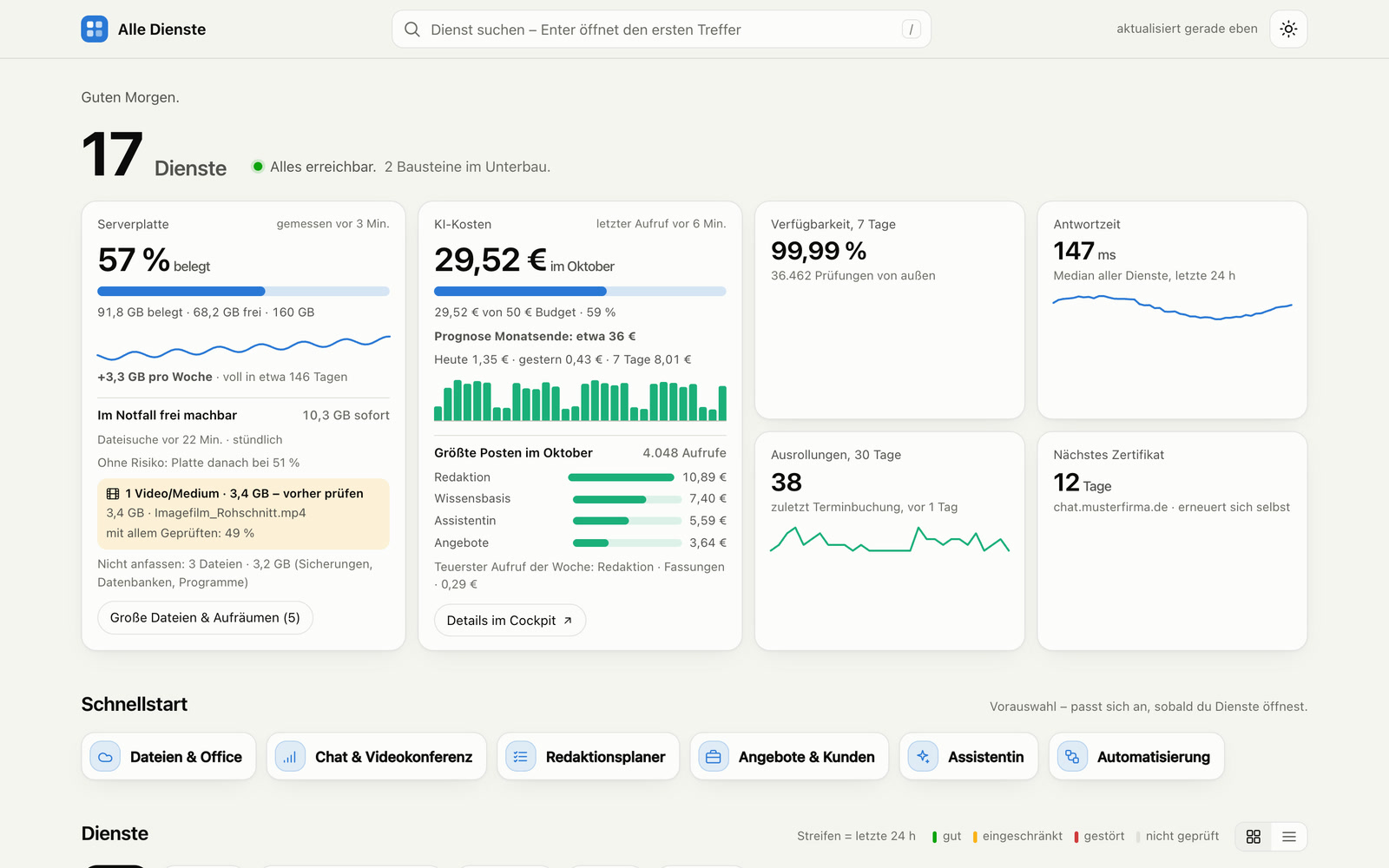The image size is (1389, 868).
Task: Click the Serverplatte usage progress bar
Action: [x=243, y=292]
